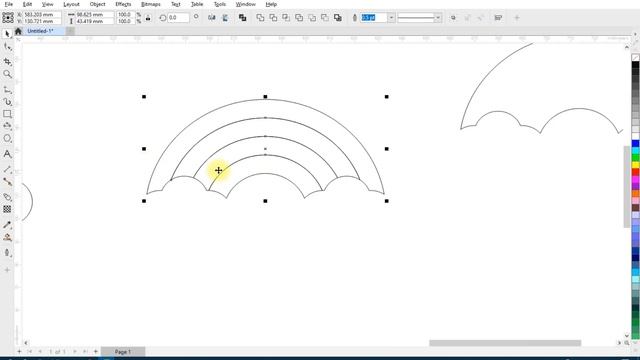Click the Back minus front icon
Image resolution: width=640 pixels, height=360 pixels.
[x=325, y=18]
